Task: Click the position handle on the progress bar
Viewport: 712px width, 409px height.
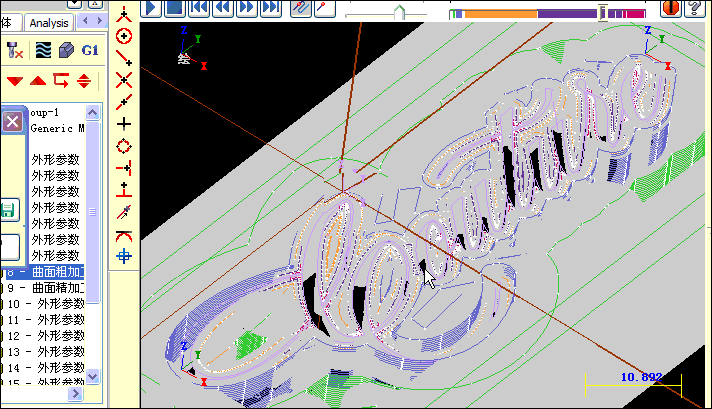Action: click(x=603, y=12)
